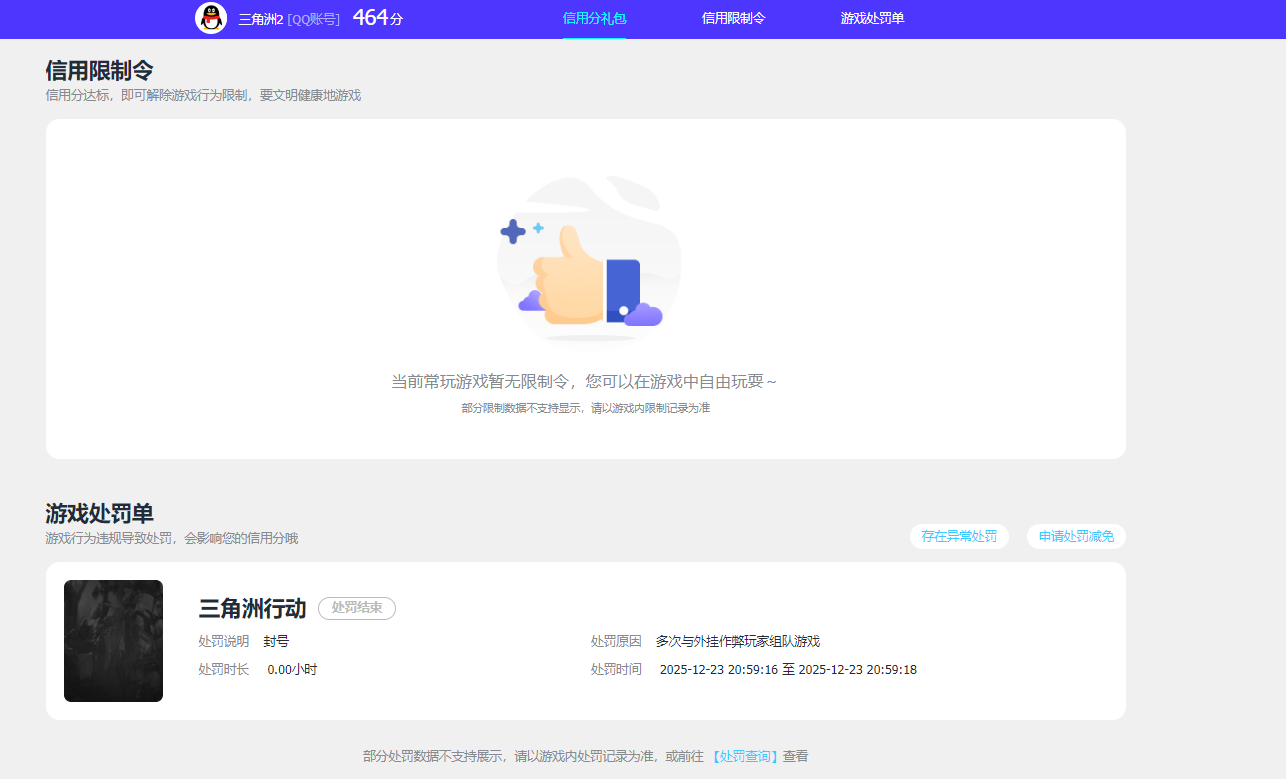The image size is (1286, 779).
Task: Click the thumbs-up illustration graphic
Action: click(588, 258)
